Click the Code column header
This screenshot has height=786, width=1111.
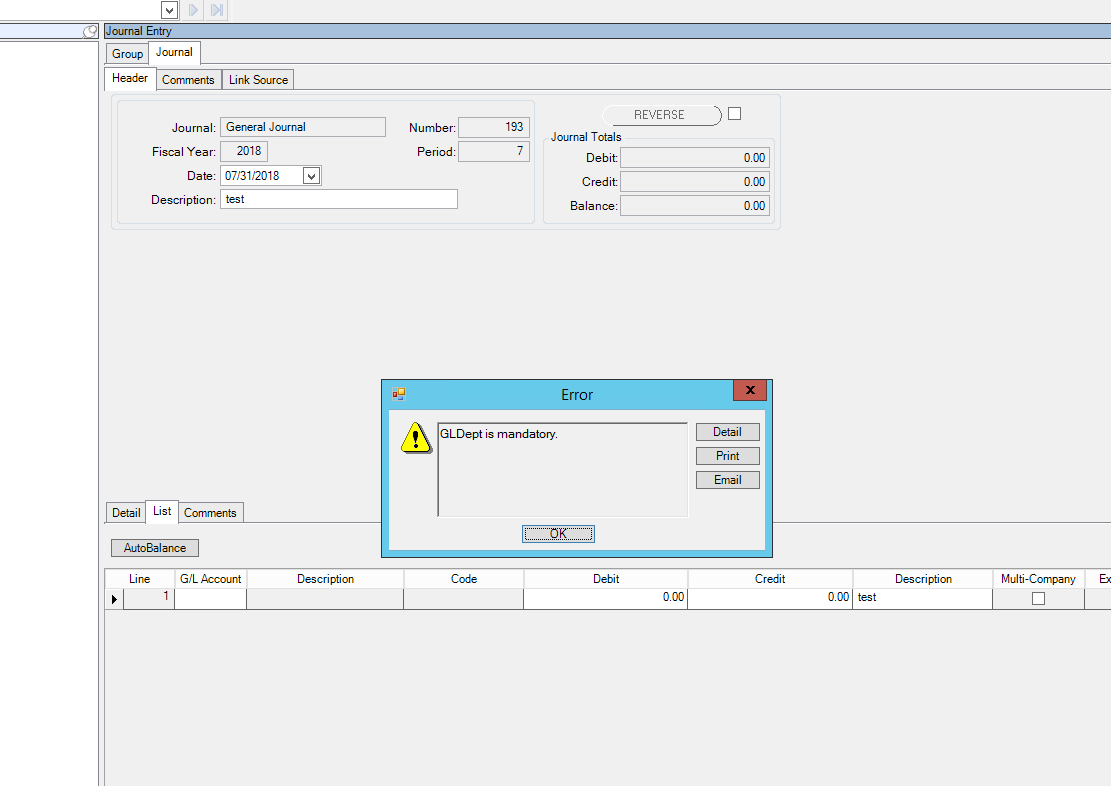(x=463, y=579)
